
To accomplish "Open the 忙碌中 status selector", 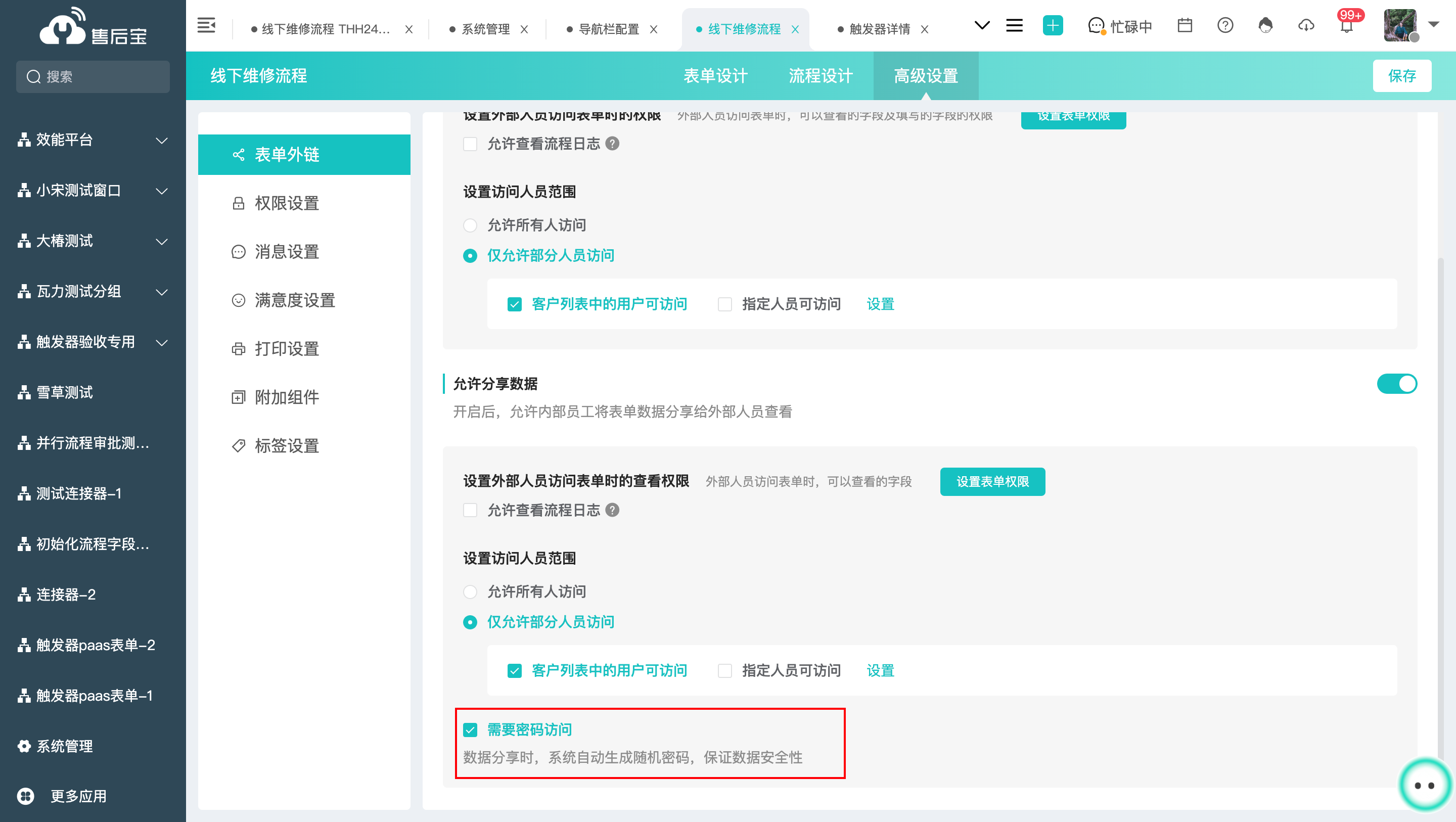I will pos(1120,26).
